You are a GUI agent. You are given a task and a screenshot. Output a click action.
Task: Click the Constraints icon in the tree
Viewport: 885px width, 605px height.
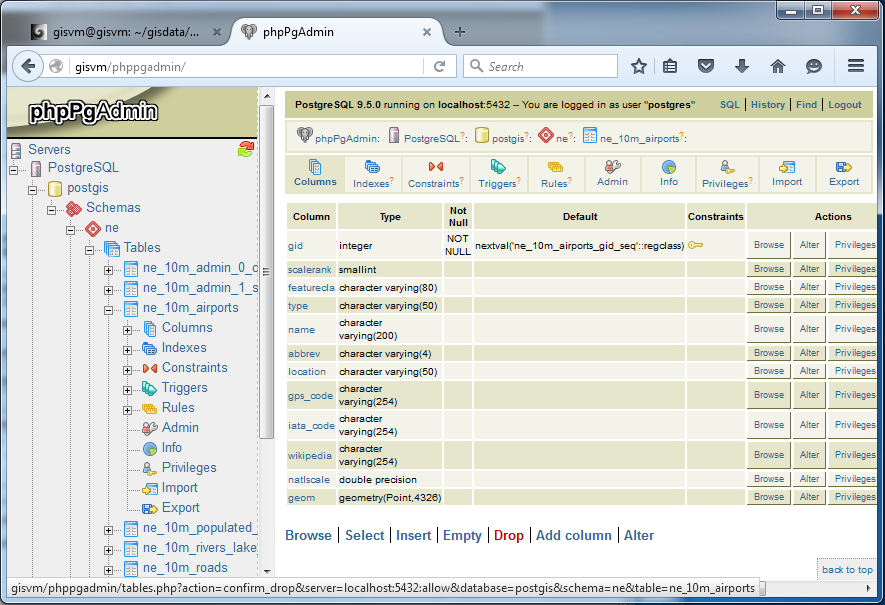150,368
